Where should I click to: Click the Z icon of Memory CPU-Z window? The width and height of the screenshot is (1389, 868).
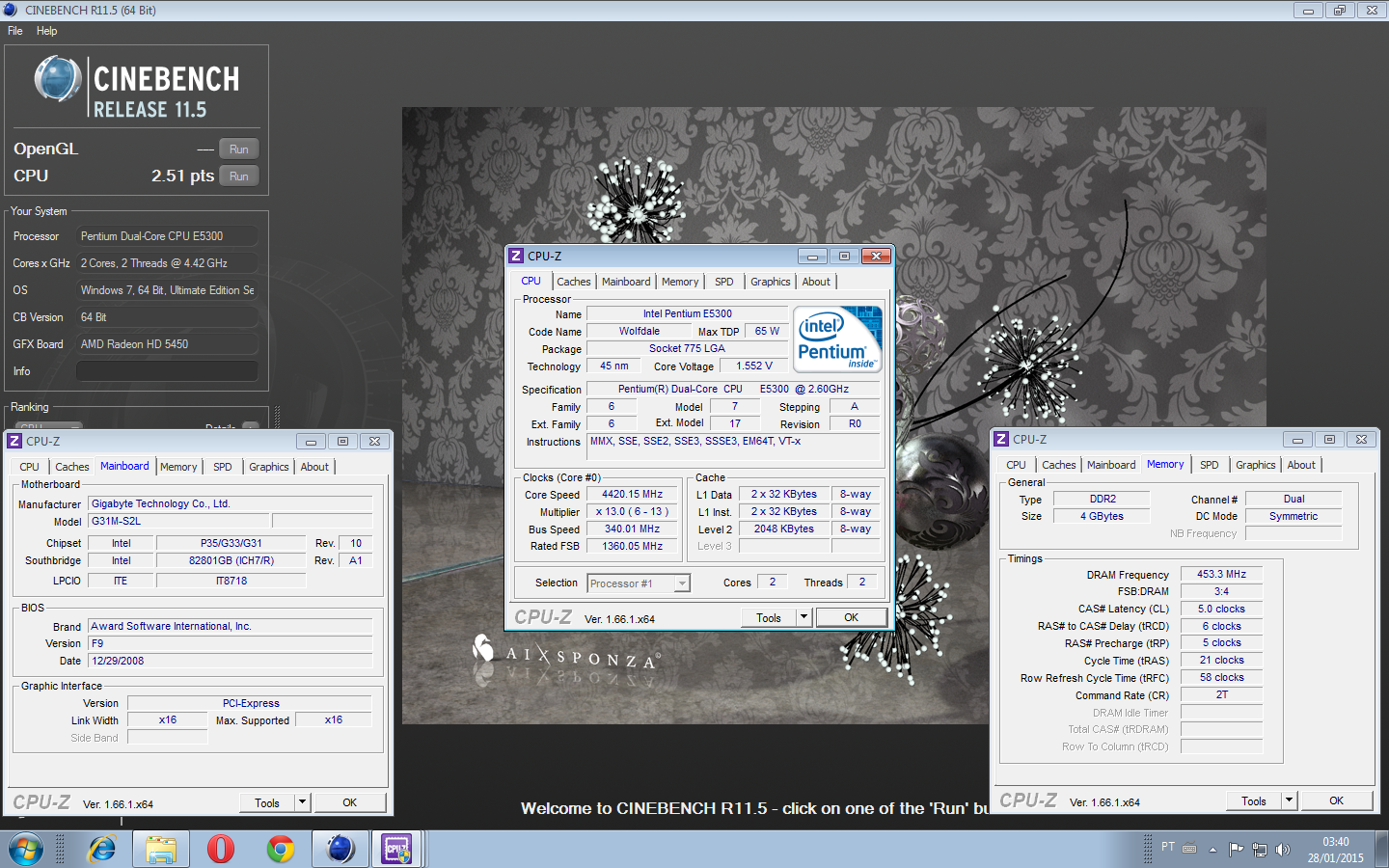1001,439
